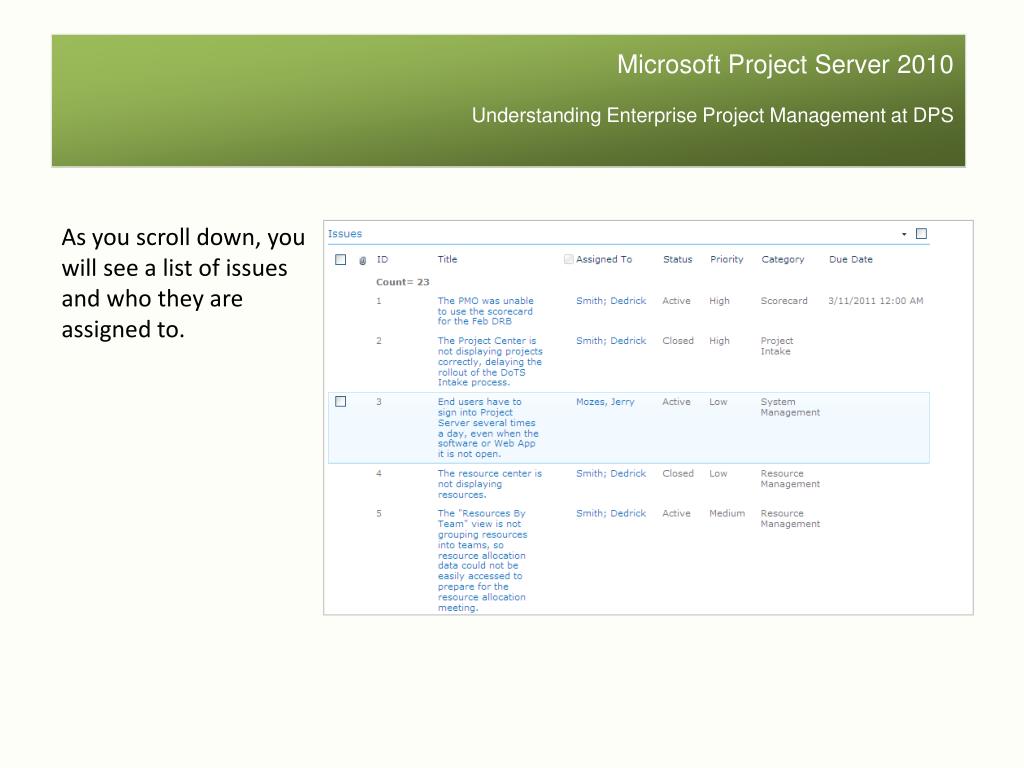
Task: Click 'Low' priority in issue row 4
Action: (x=718, y=473)
